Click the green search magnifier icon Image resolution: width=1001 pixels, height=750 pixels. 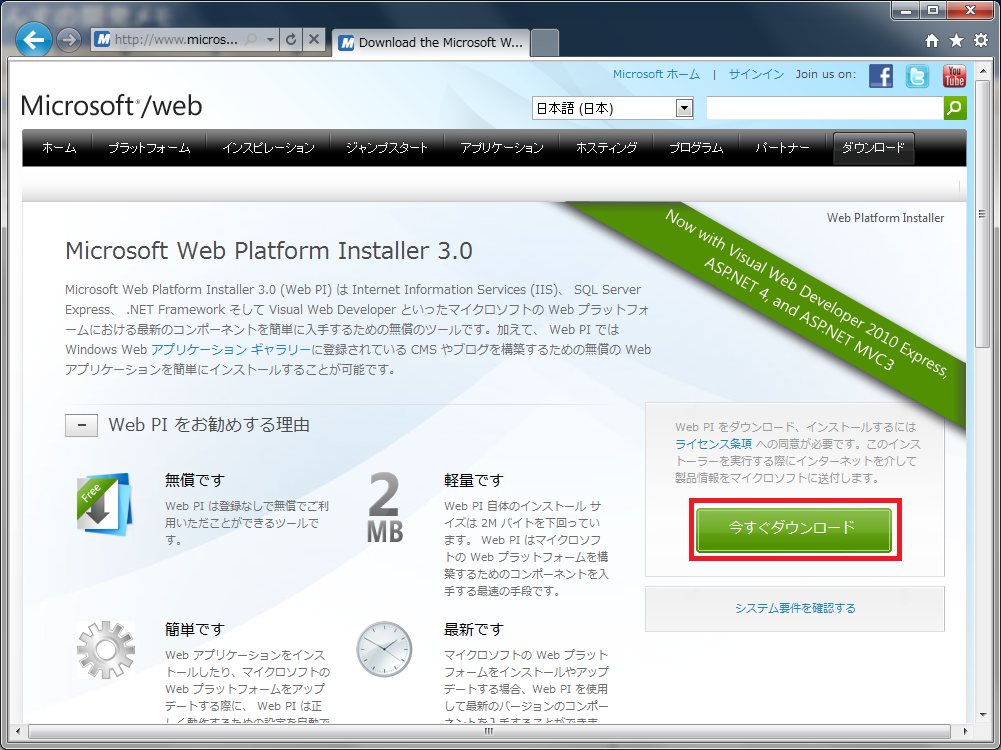955,107
